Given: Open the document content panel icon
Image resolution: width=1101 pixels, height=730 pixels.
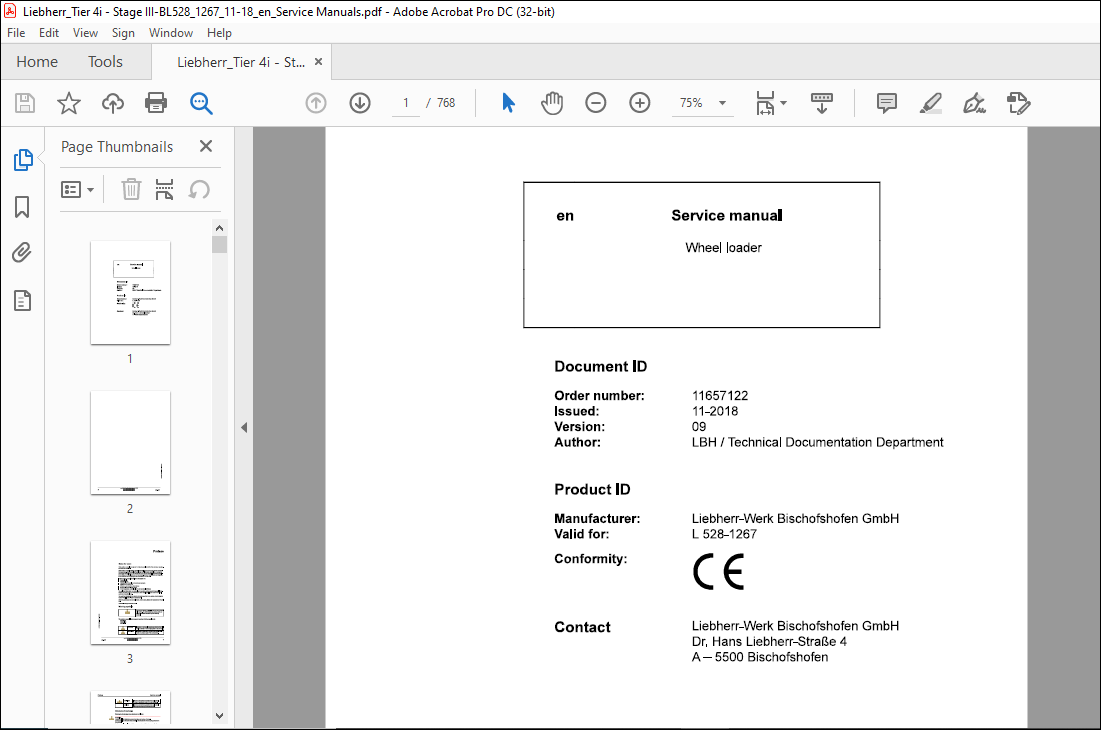Looking at the screenshot, I should tap(22, 301).
